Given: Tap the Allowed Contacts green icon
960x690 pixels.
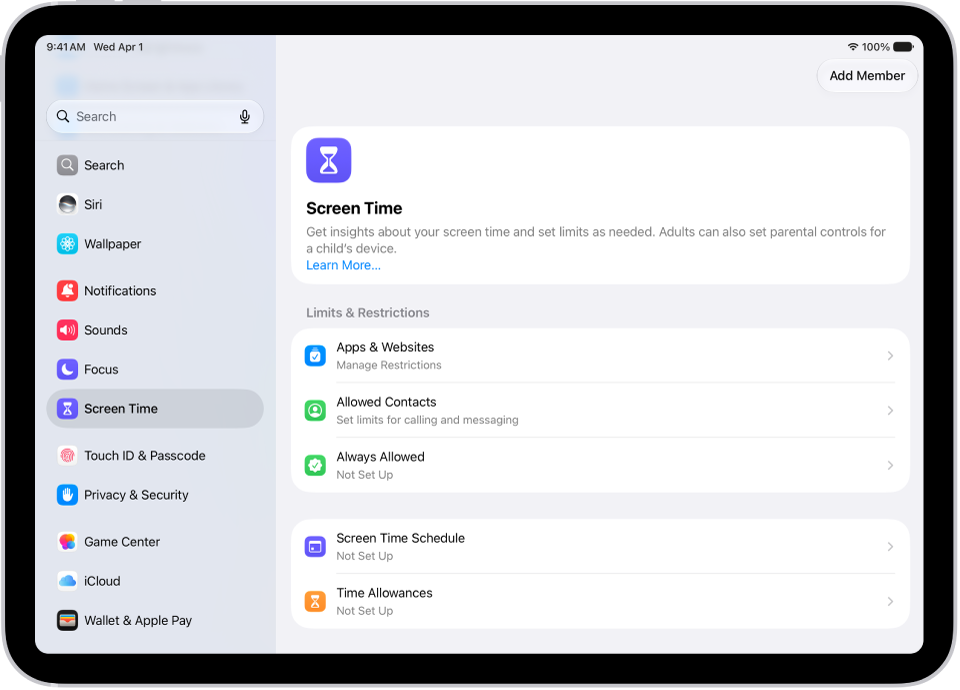Looking at the screenshot, I should 315,410.
